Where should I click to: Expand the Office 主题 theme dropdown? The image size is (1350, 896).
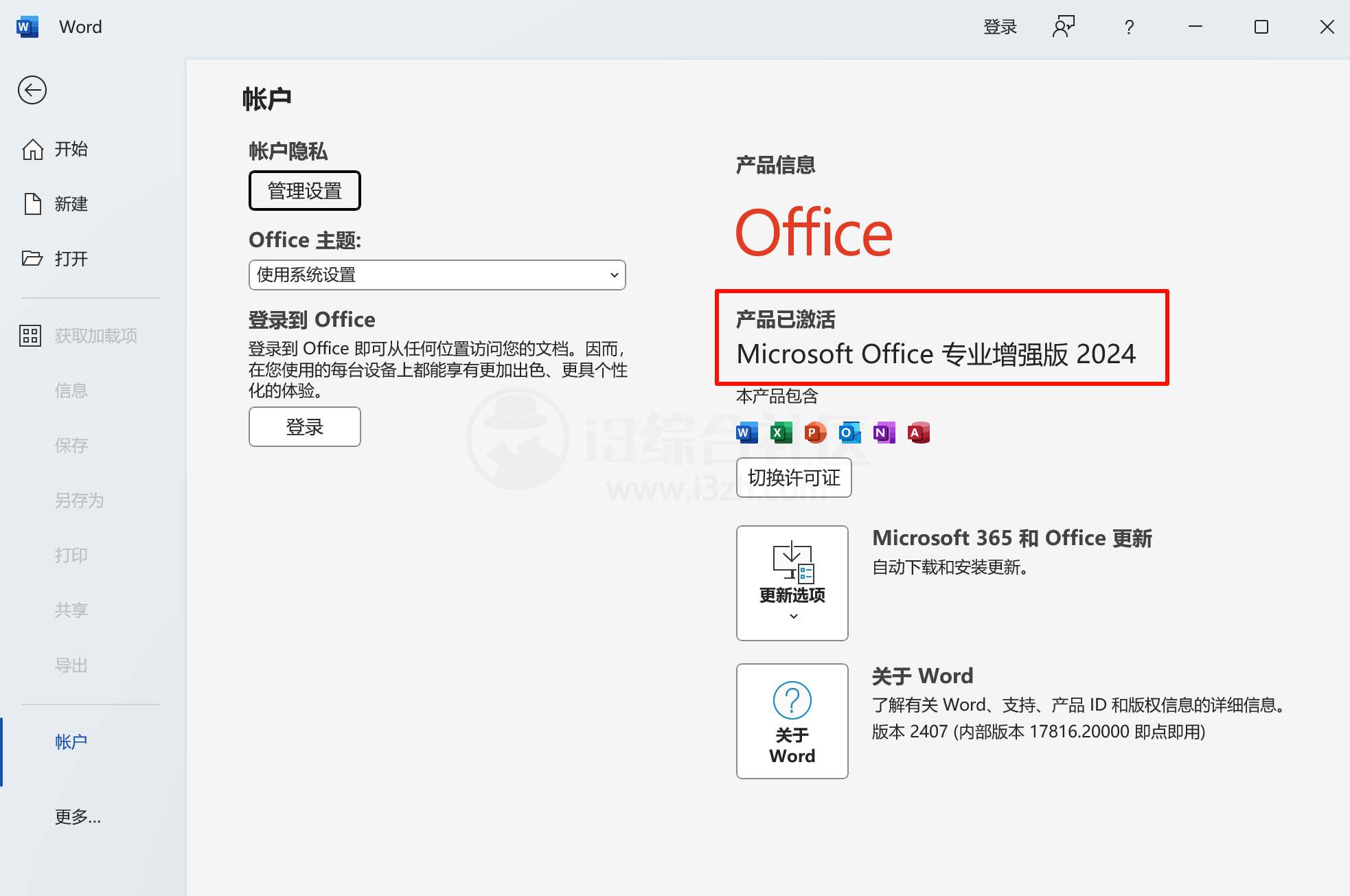437,275
